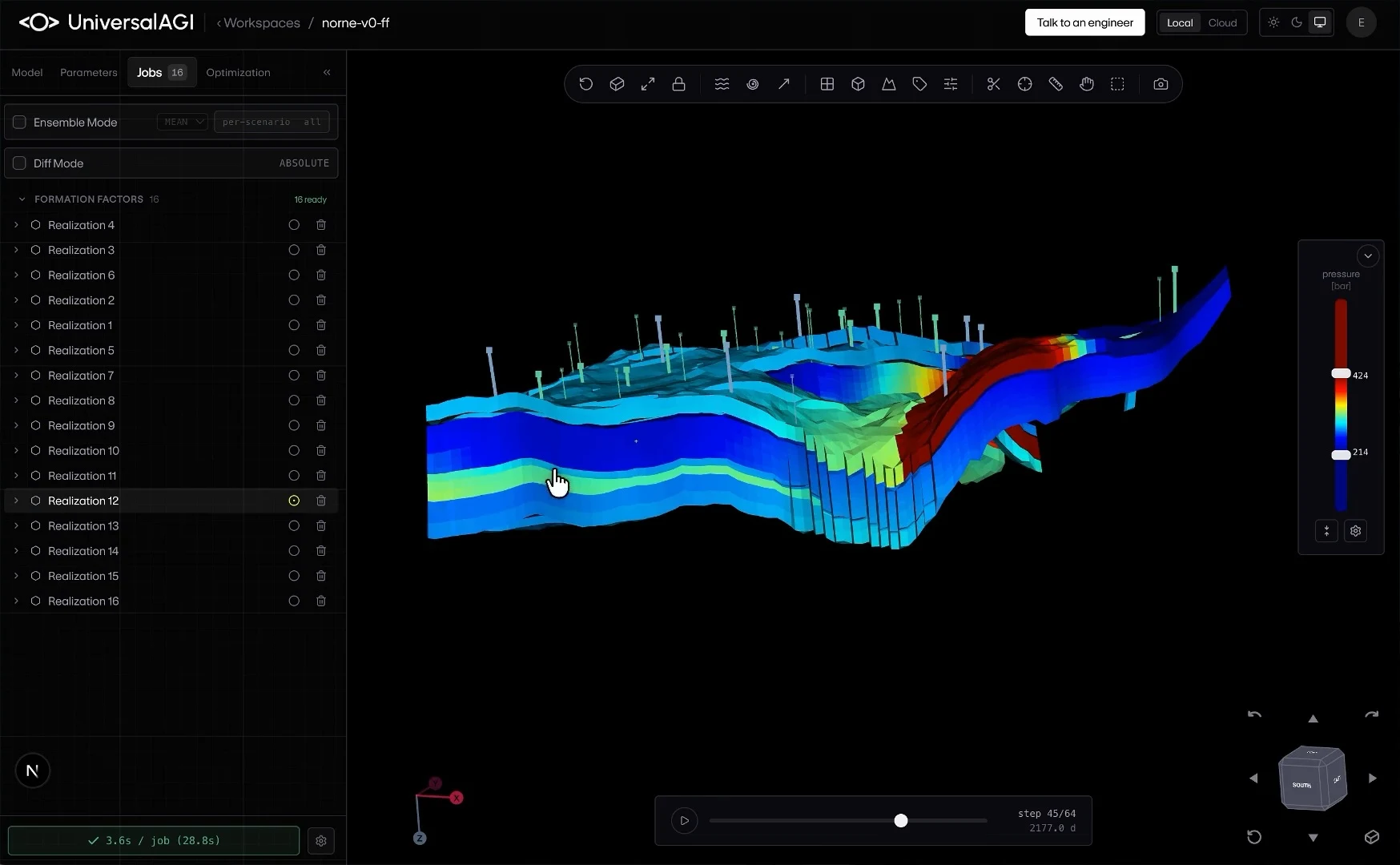
Task: Select the radio circle for Realization 16
Action: coord(294,601)
